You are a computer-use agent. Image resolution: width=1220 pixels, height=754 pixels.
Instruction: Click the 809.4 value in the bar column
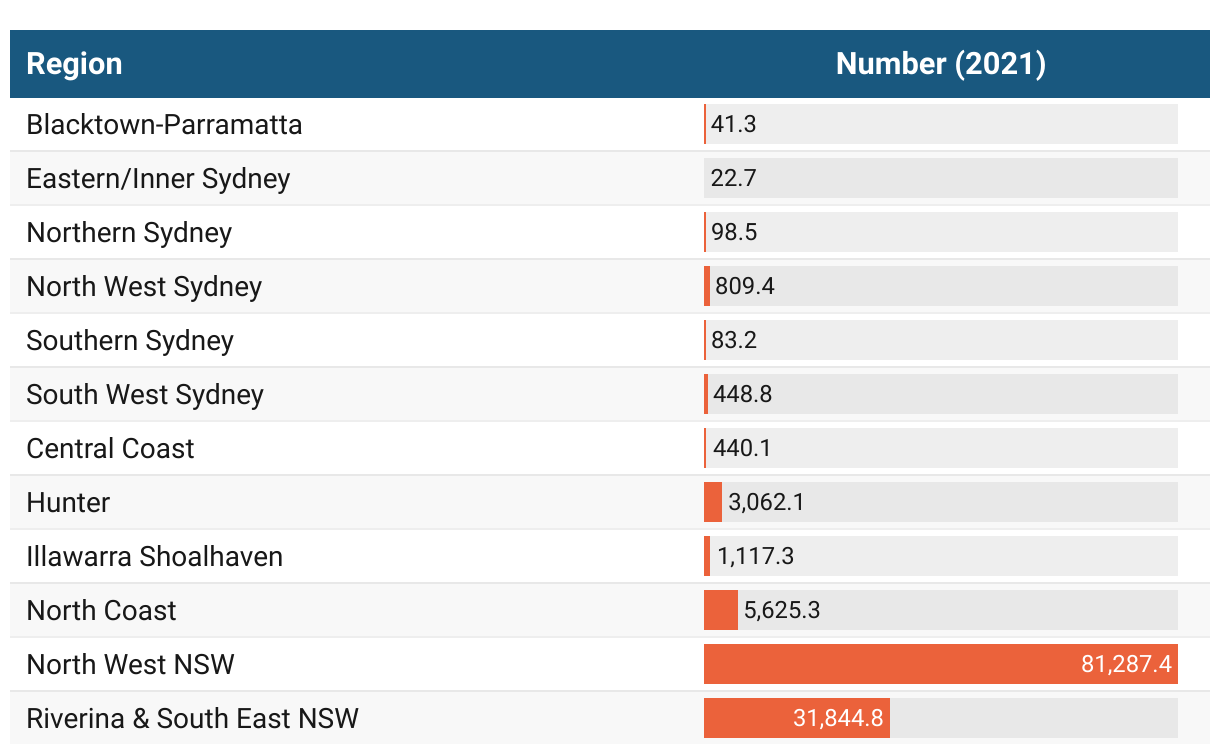pyautogui.click(x=744, y=287)
